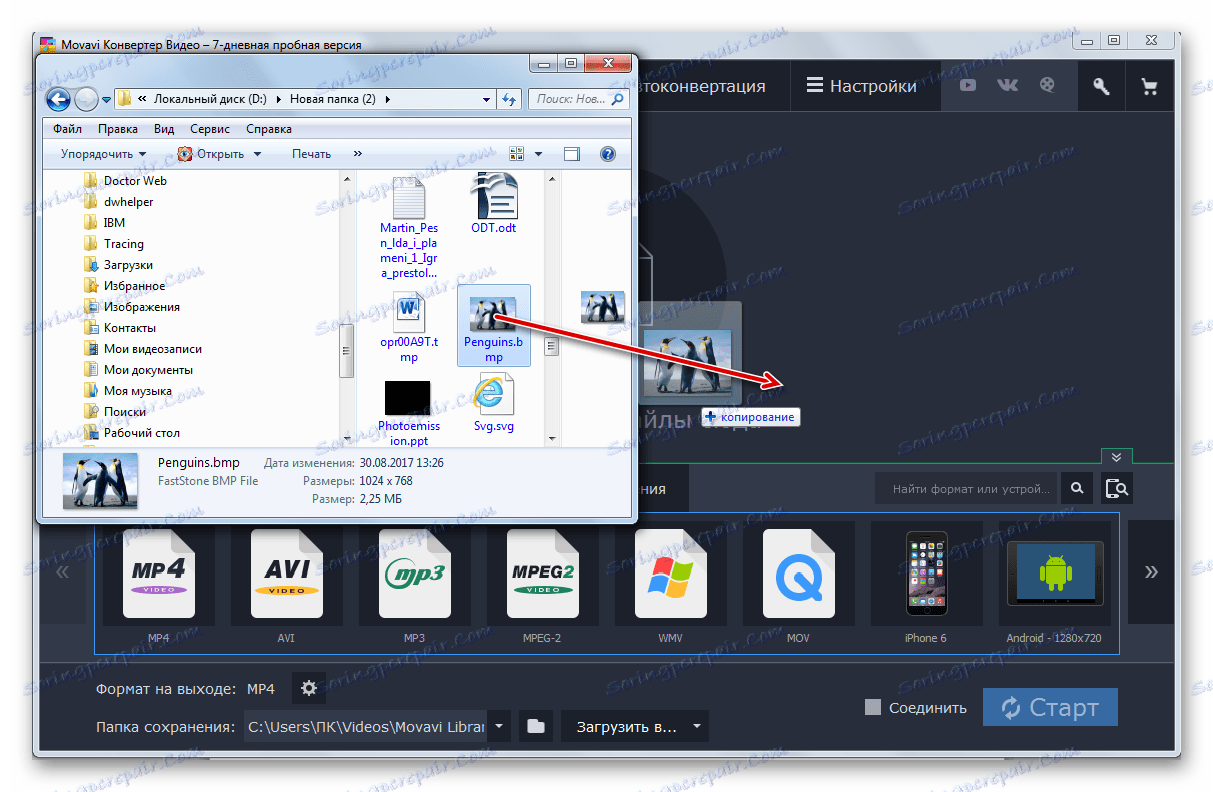Collapse the format panel with double chevron
Viewport: 1213px width, 792px height.
coord(1116,456)
